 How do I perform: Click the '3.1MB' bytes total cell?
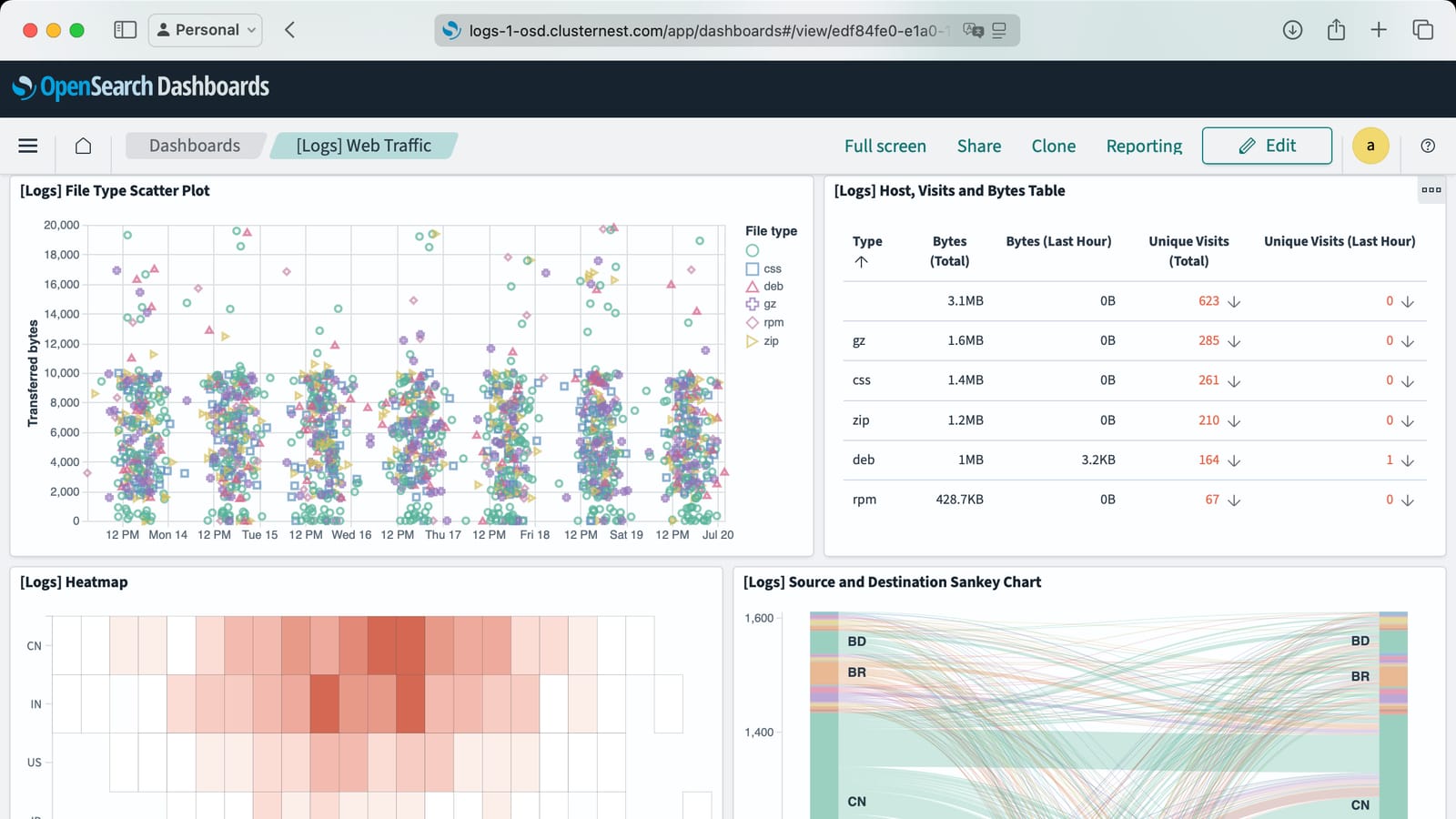coord(966,300)
